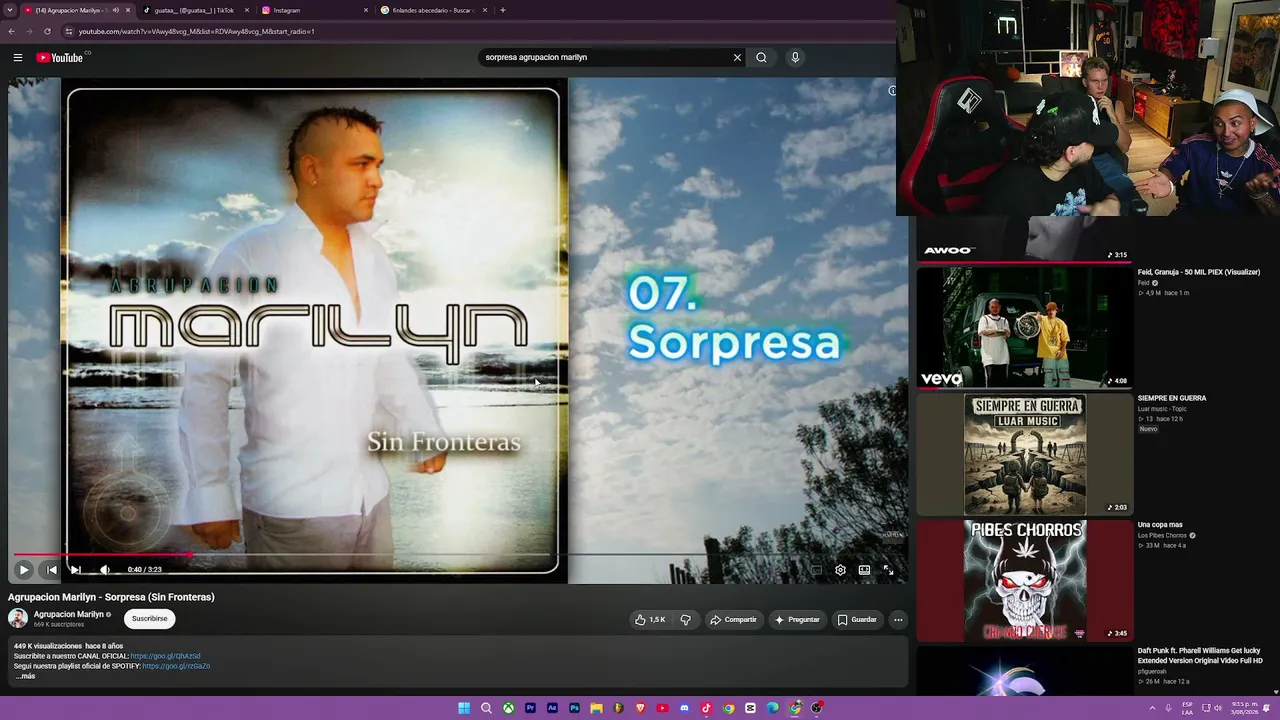Open the Agrupacion Marilyn channel name link

(x=69, y=614)
